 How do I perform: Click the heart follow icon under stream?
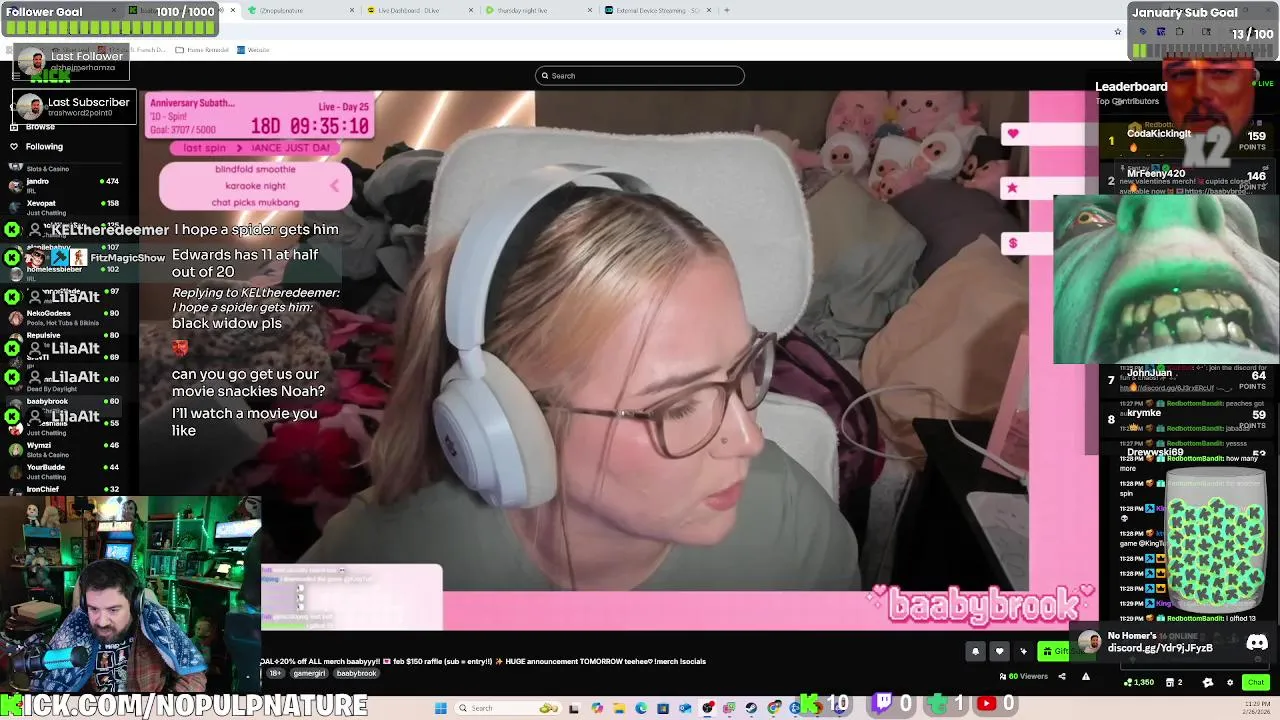999,652
